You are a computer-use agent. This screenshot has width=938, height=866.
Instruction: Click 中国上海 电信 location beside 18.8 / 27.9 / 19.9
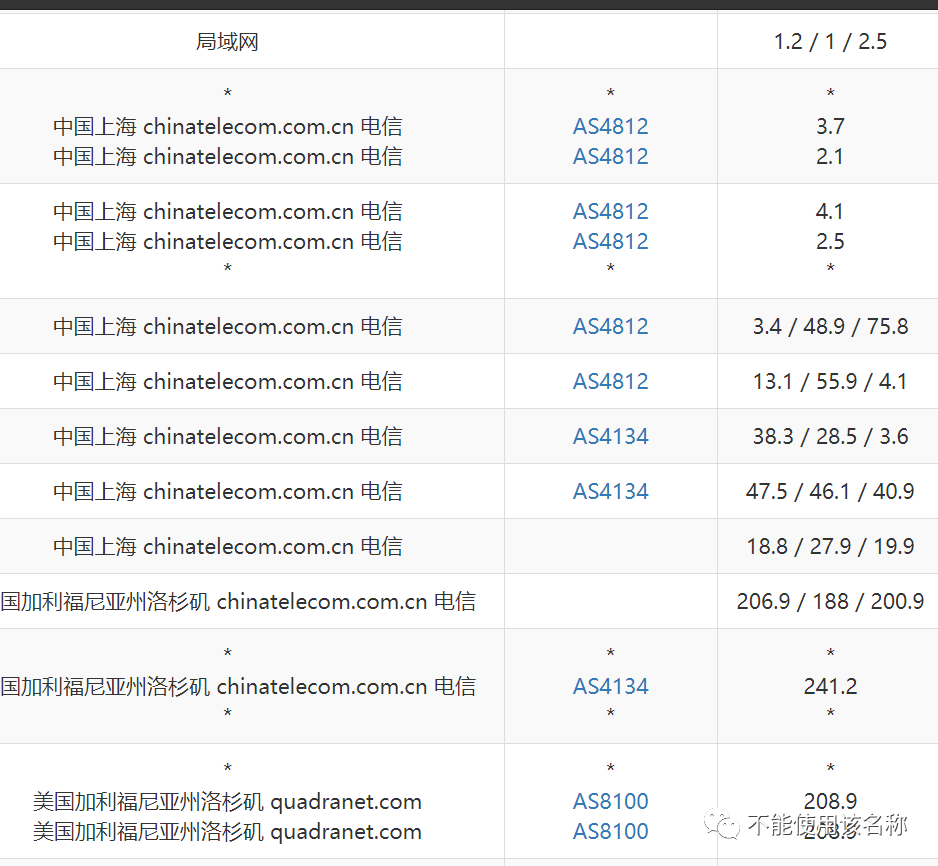click(227, 546)
